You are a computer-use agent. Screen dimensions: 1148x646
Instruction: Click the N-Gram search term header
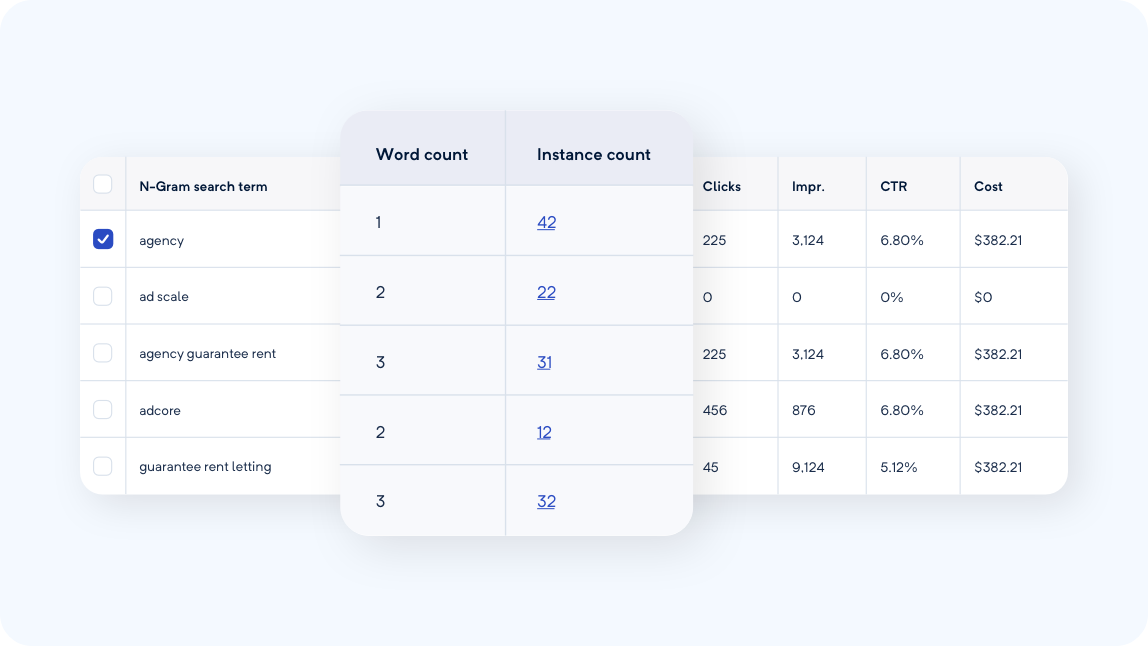pos(203,186)
